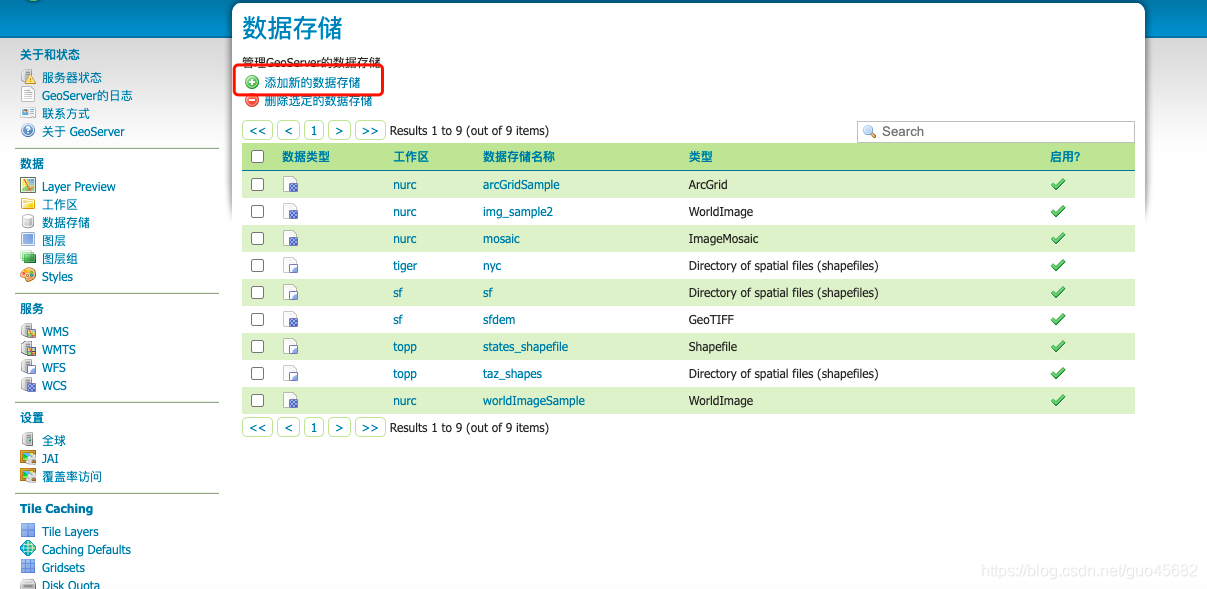Sort by the 工作区 column header
The height and width of the screenshot is (589, 1207).
pos(411,157)
